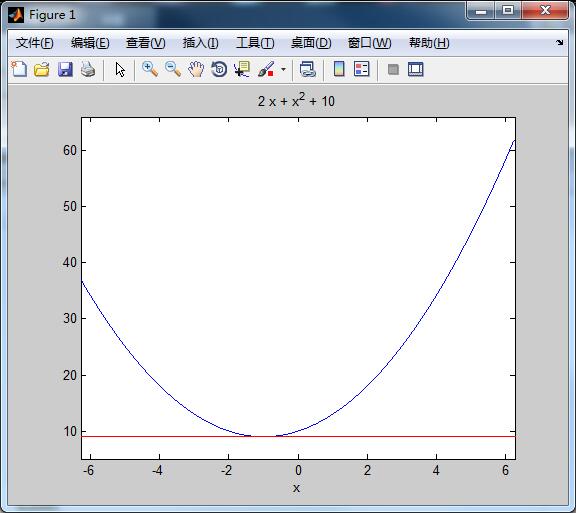Click the Hide Plot Tools icon
The height and width of the screenshot is (513, 576).
click(x=393, y=69)
